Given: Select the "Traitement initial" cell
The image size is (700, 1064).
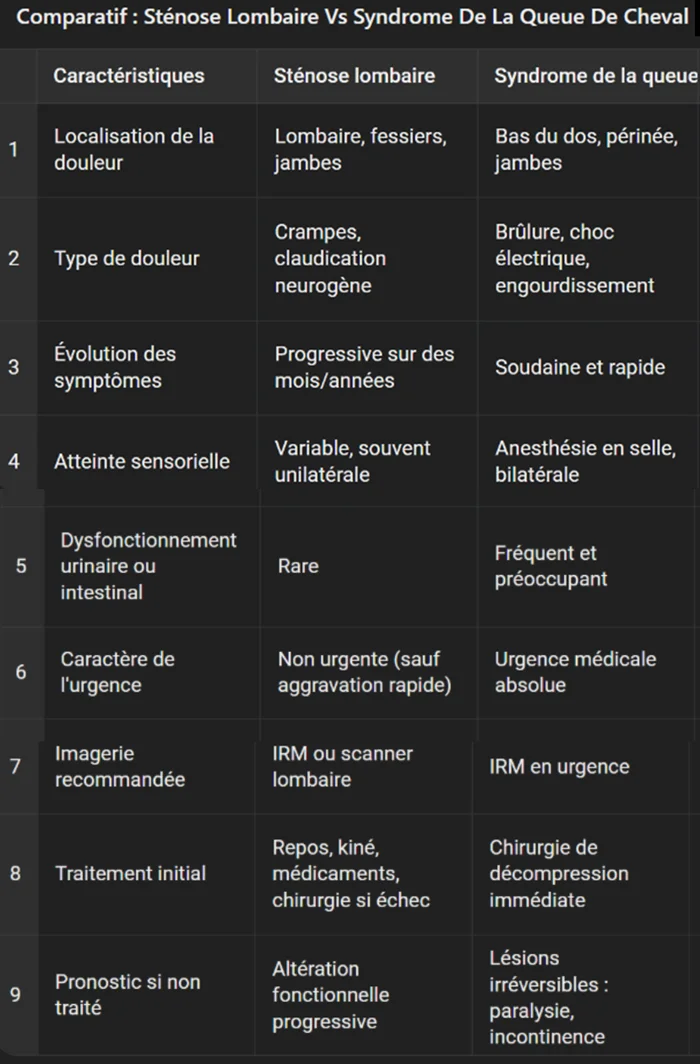Looking at the screenshot, I should coord(130,873).
